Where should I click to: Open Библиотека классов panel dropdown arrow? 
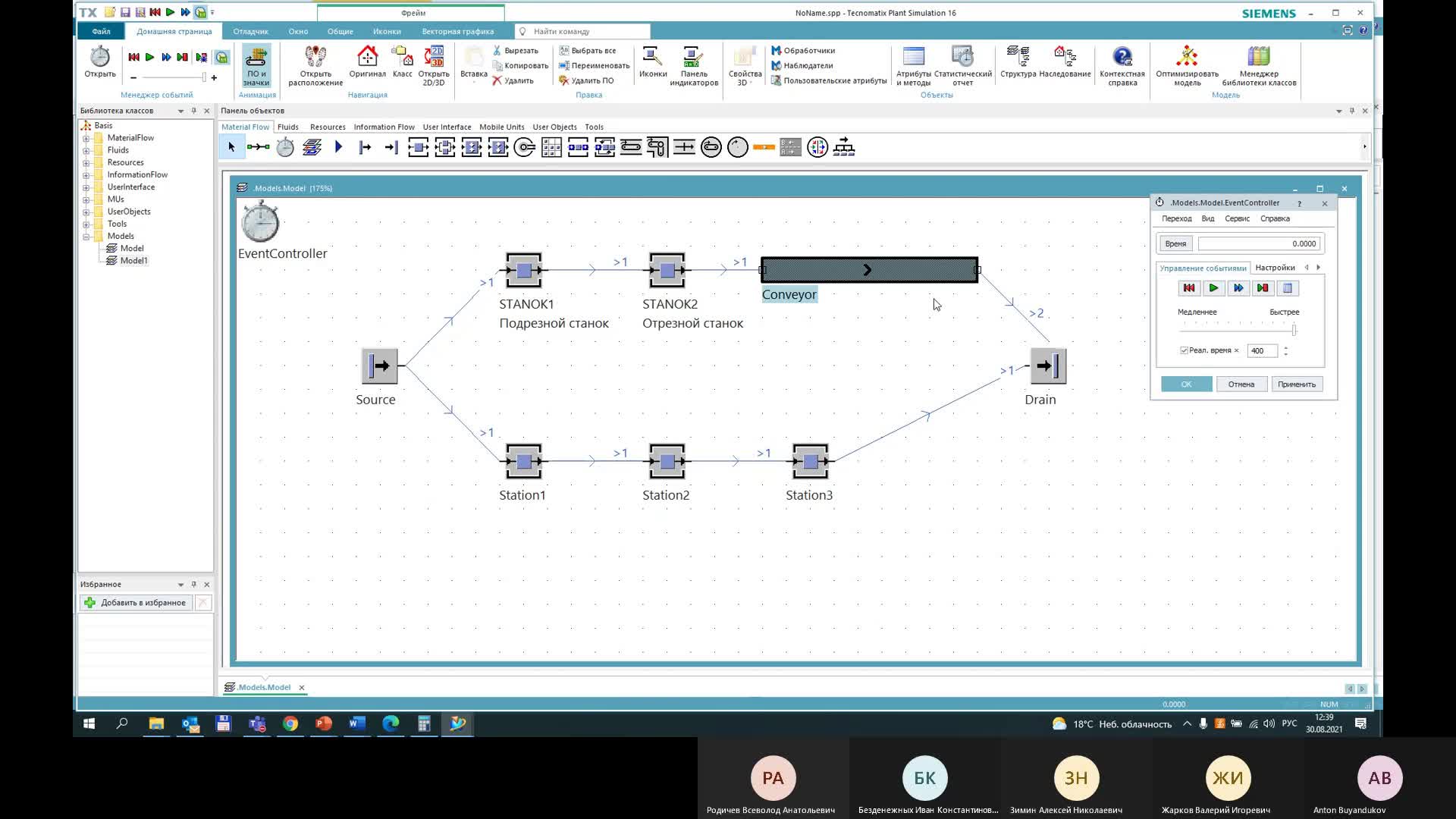[x=180, y=111]
